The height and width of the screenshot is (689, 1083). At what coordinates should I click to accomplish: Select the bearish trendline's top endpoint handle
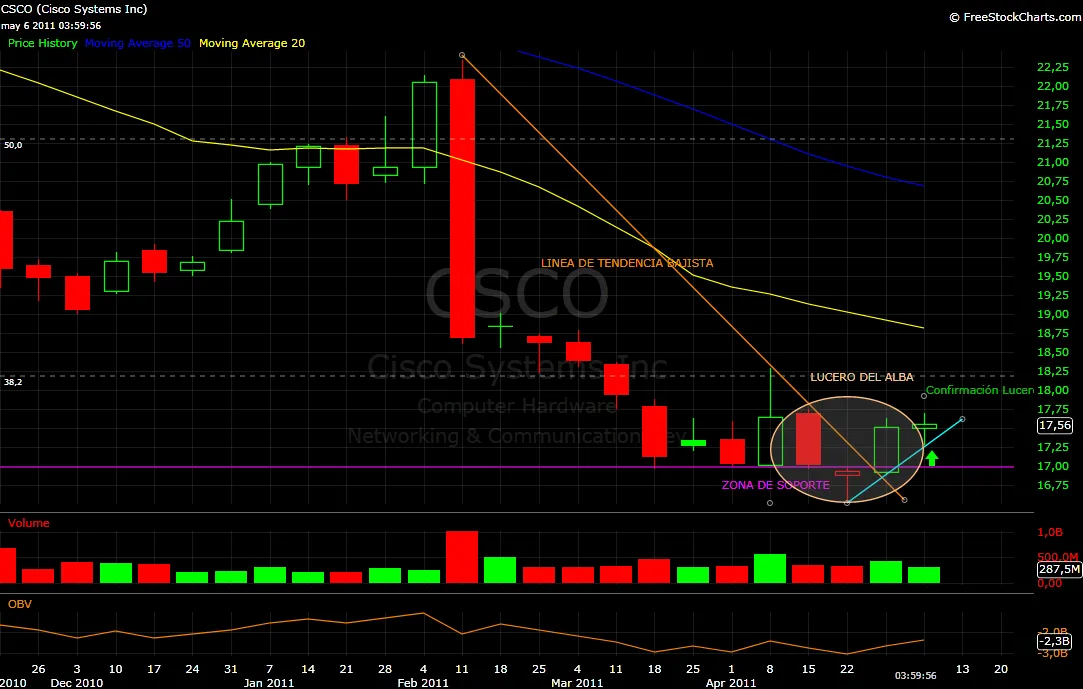pyautogui.click(x=462, y=55)
